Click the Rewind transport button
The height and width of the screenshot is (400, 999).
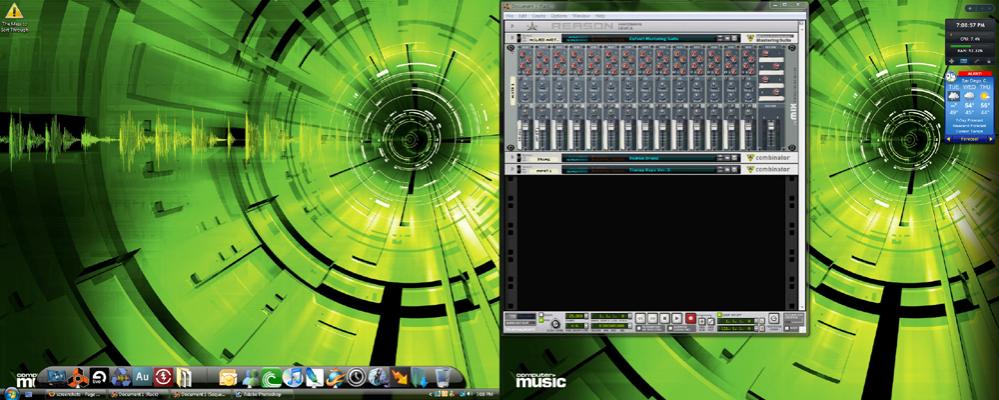(640, 318)
